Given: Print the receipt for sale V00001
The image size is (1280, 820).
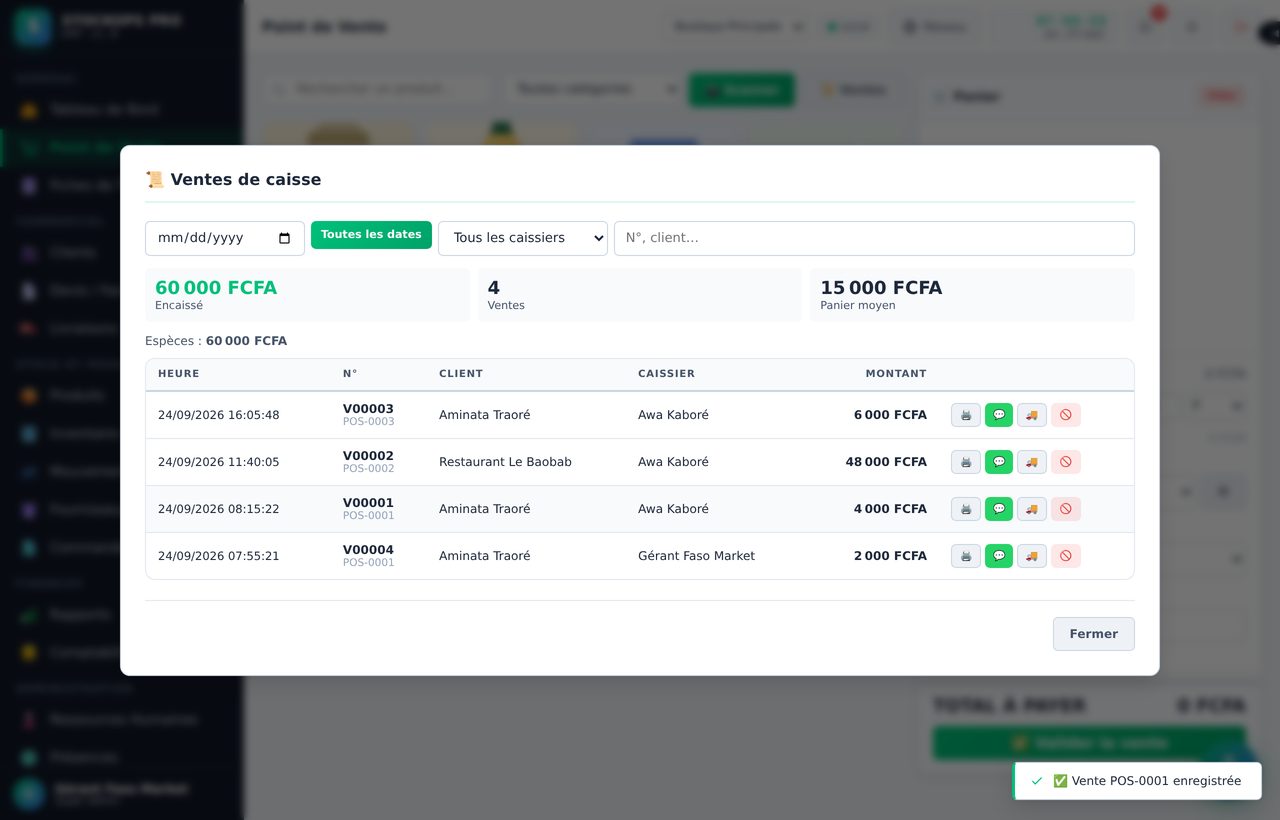Looking at the screenshot, I should coord(966,509).
